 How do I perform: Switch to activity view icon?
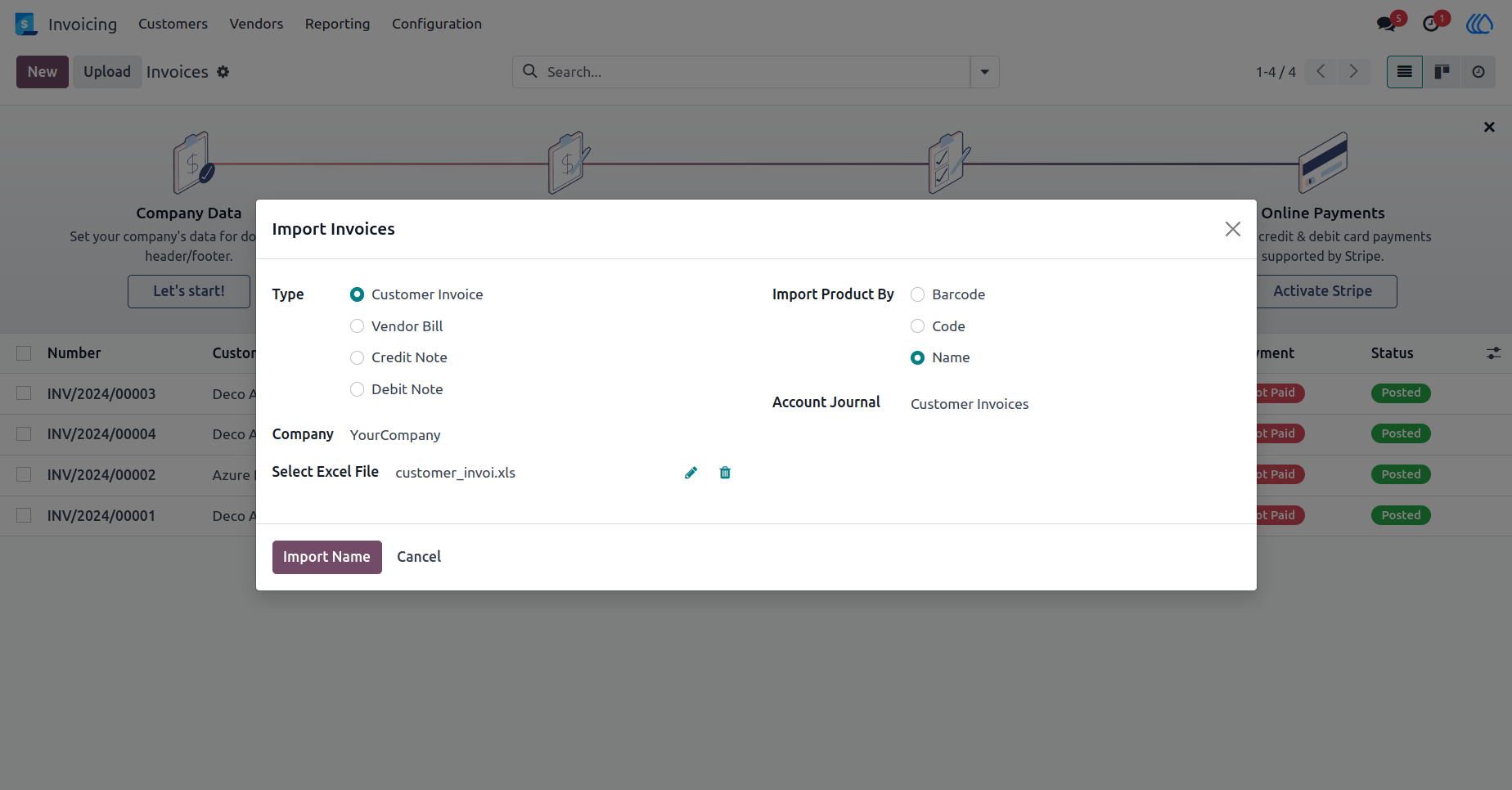coord(1478,72)
